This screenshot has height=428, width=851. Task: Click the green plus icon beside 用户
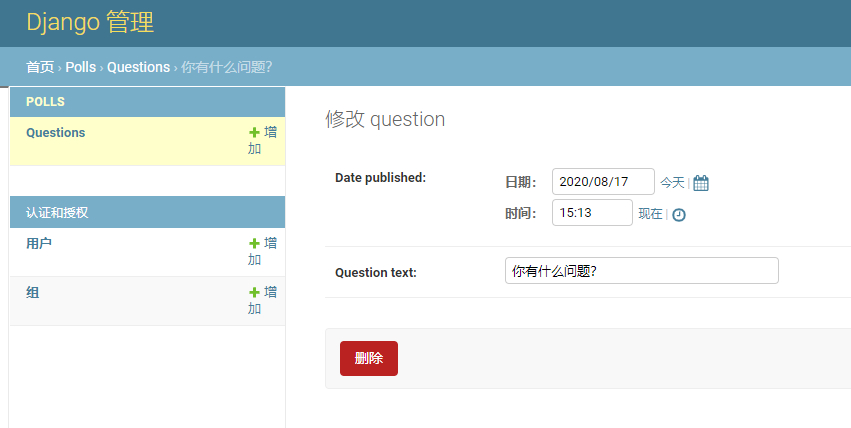coord(254,244)
